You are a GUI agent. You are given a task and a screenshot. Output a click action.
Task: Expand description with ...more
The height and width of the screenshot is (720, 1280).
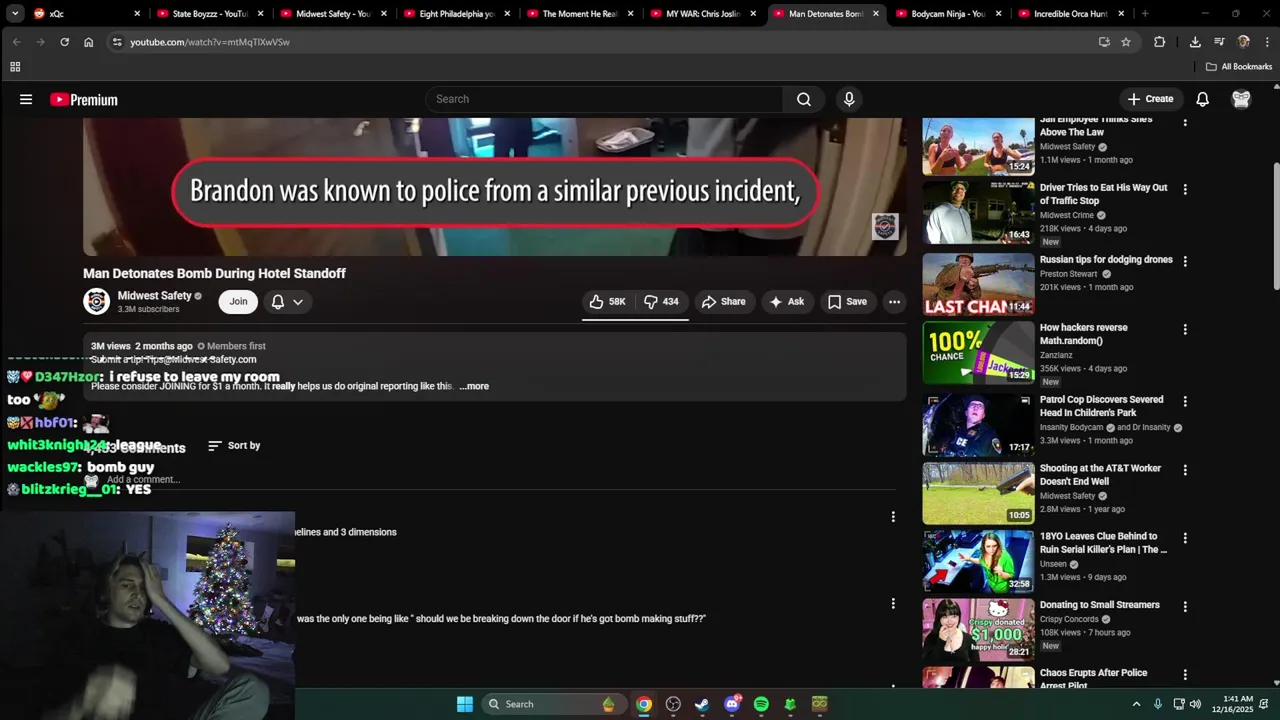[474, 386]
